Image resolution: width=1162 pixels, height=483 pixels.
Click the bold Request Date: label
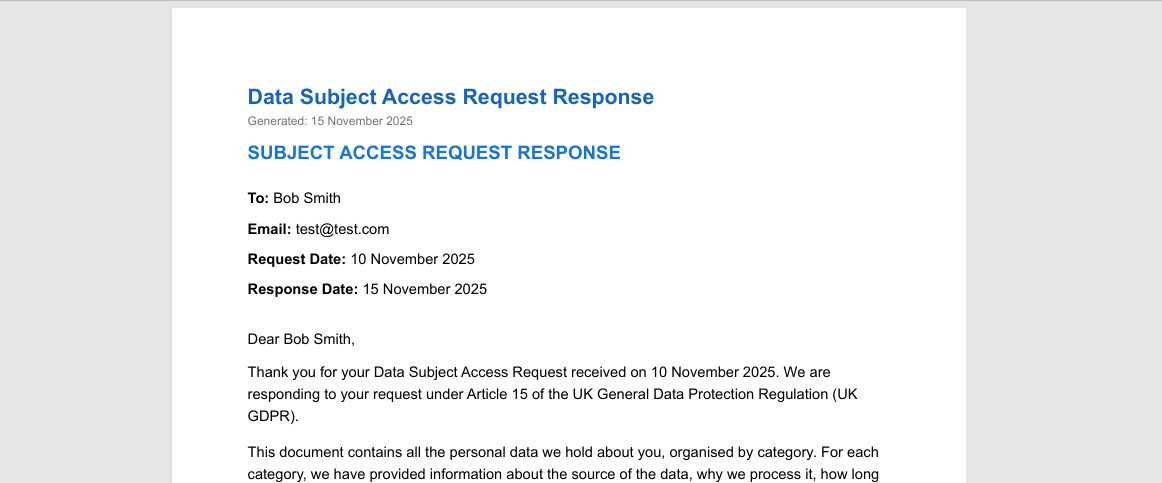296,259
